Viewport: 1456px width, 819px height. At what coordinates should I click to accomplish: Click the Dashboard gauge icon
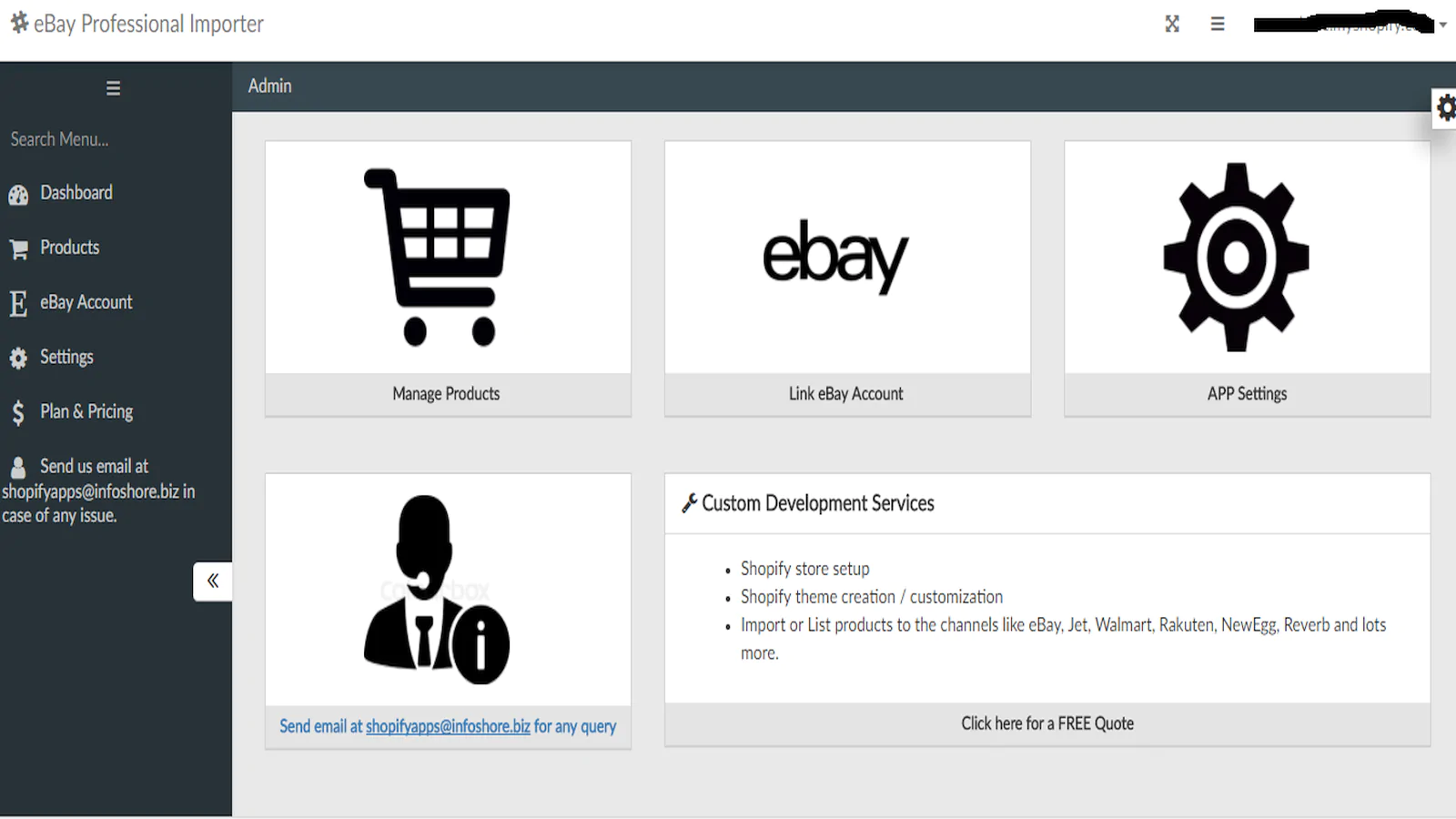(18, 195)
